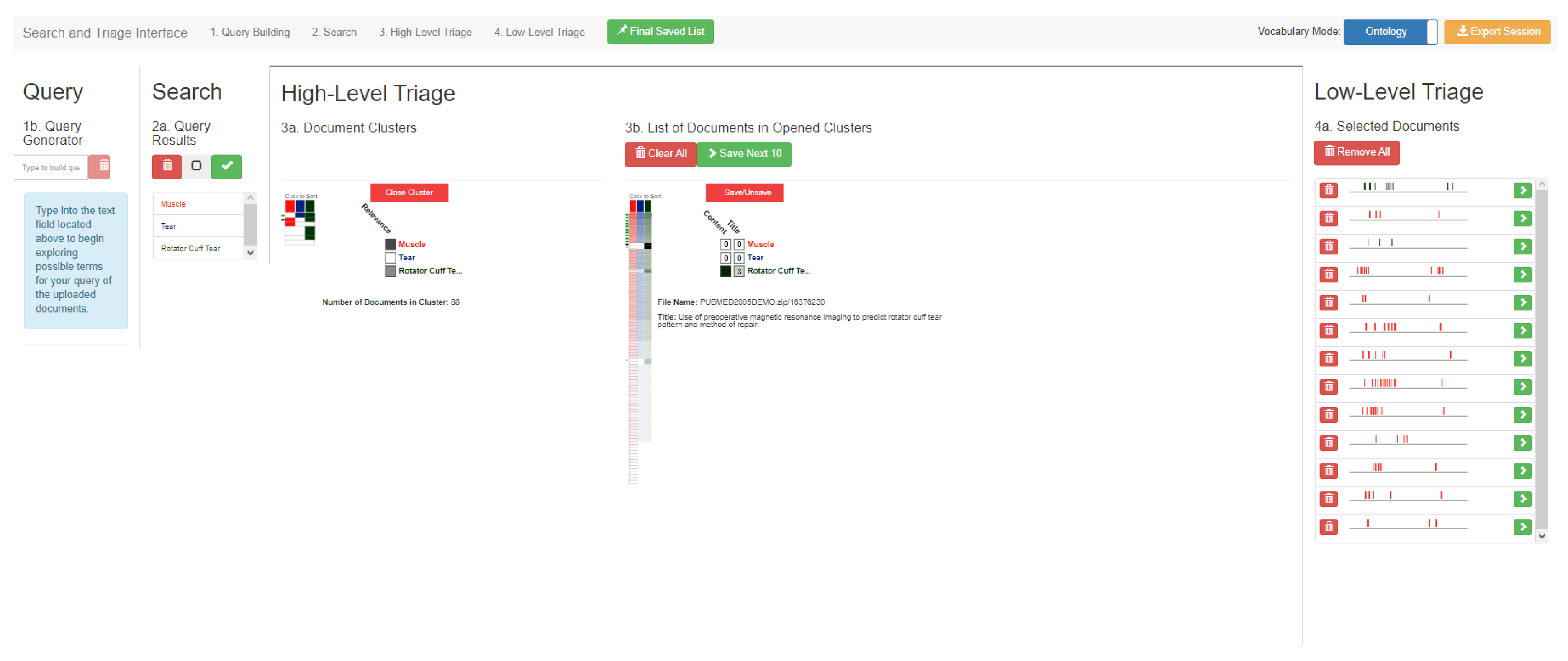The width and height of the screenshot is (1568, 661).
Task: Go to the 3. High-Level Triage tab
Action: pos(425,32)
